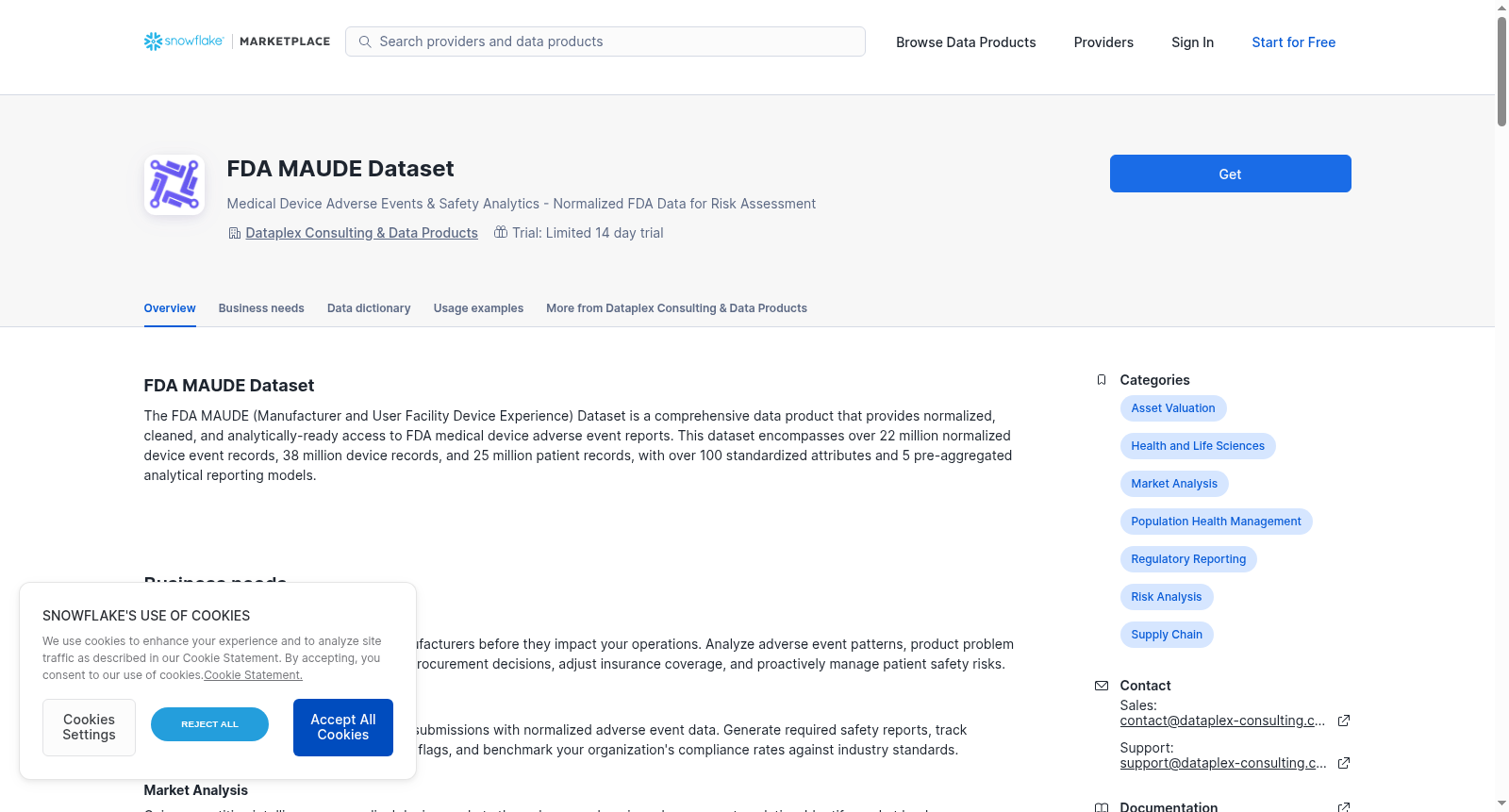The height and width of the screenshot is (812, 1509).
Task: Open Cookies Settings
Action: (x=89, y=727)
